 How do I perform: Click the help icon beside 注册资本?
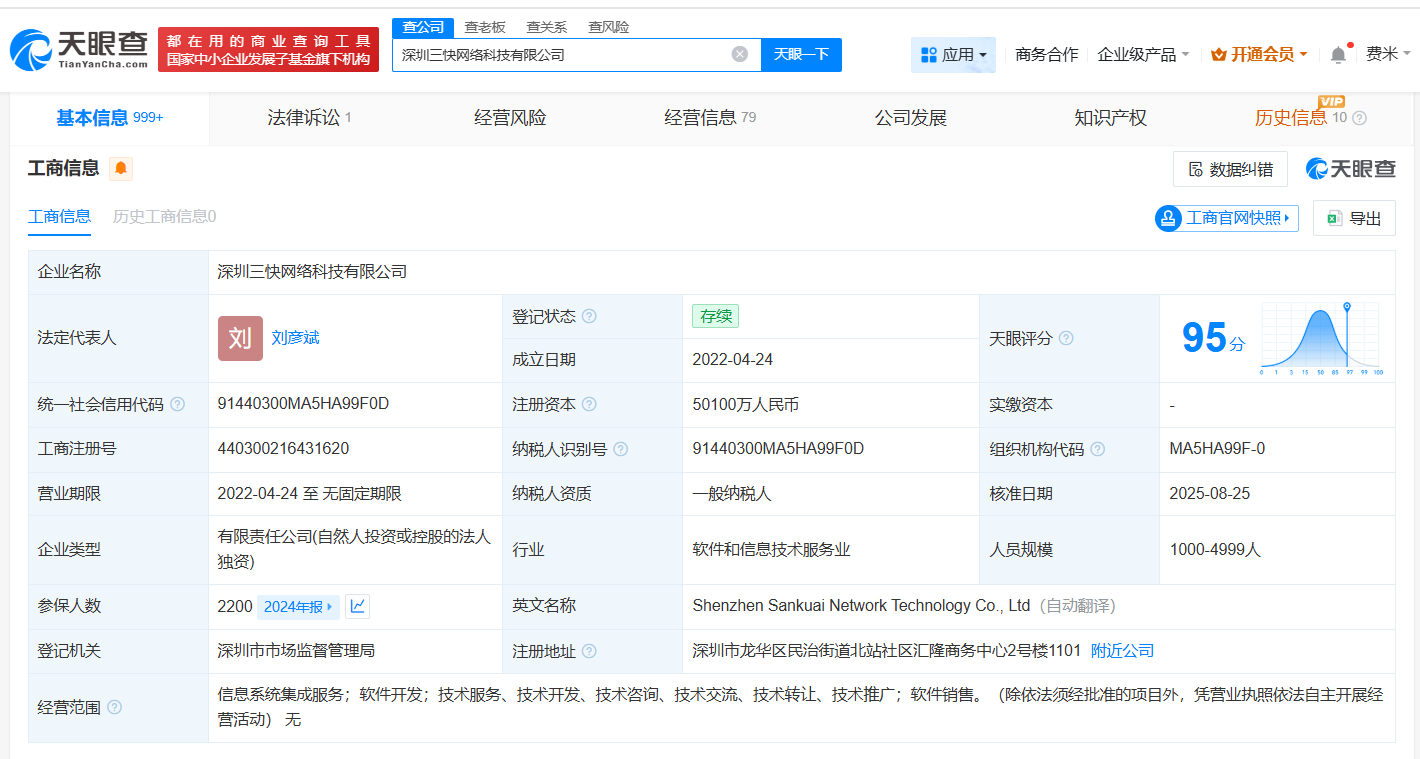591,404
